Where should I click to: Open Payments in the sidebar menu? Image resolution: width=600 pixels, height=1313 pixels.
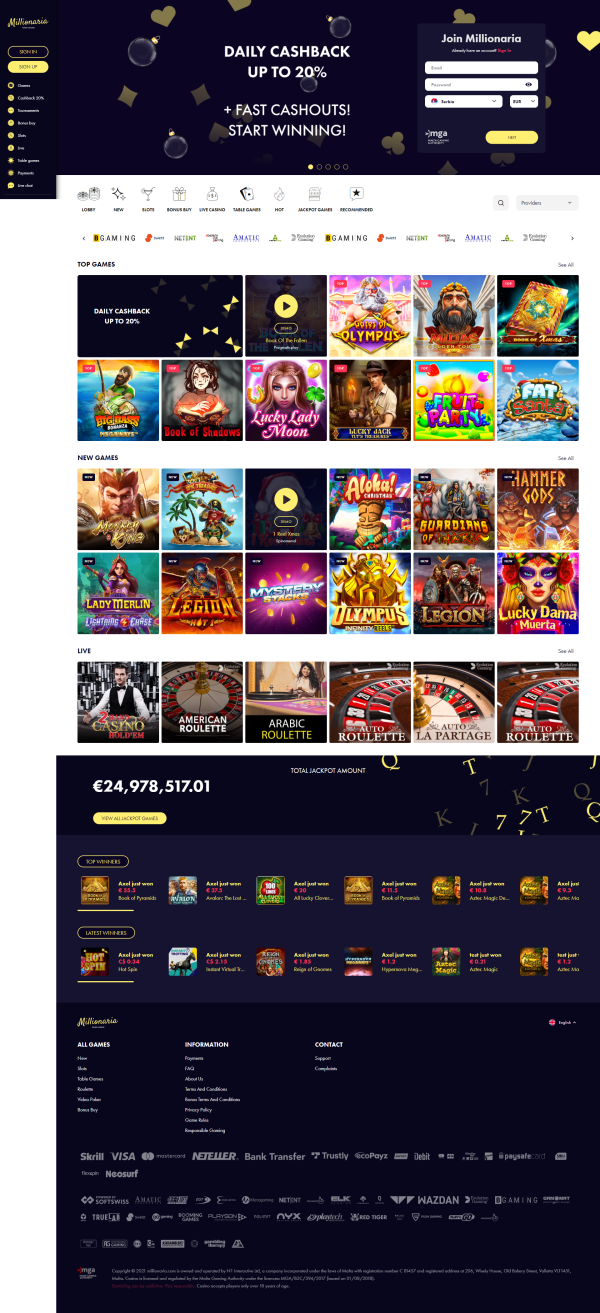(x=22, y=173)
